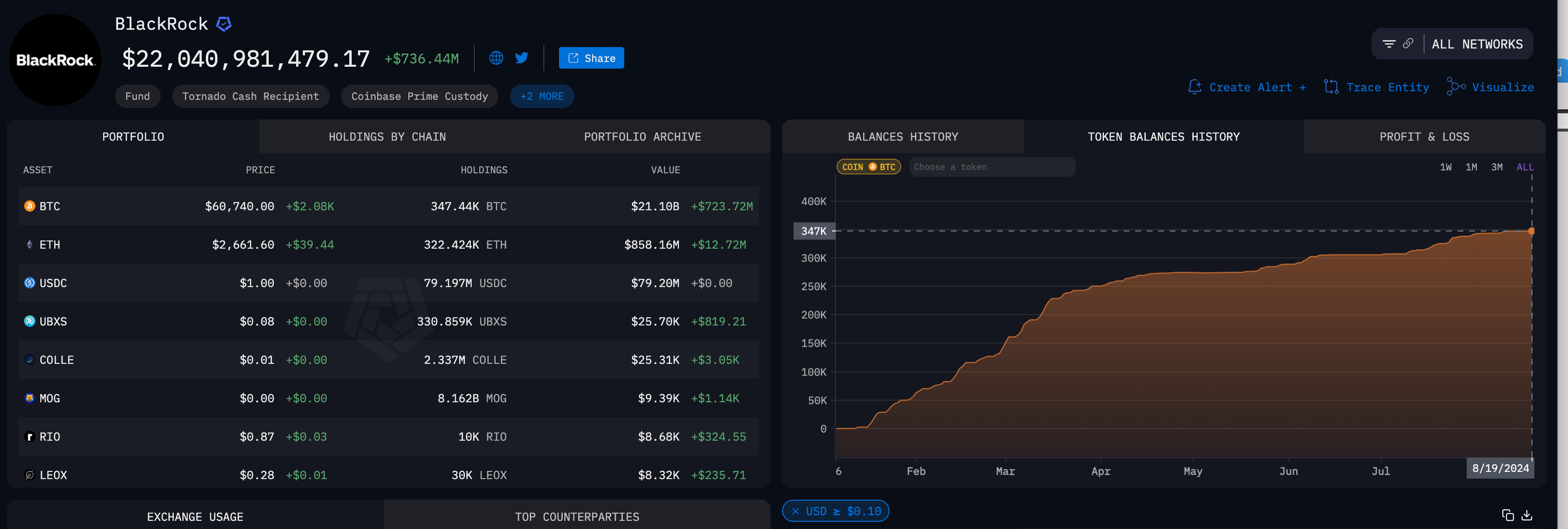Click the 8.162B MOG holdings cell
1568x529 pixels.
click(472, 398)
